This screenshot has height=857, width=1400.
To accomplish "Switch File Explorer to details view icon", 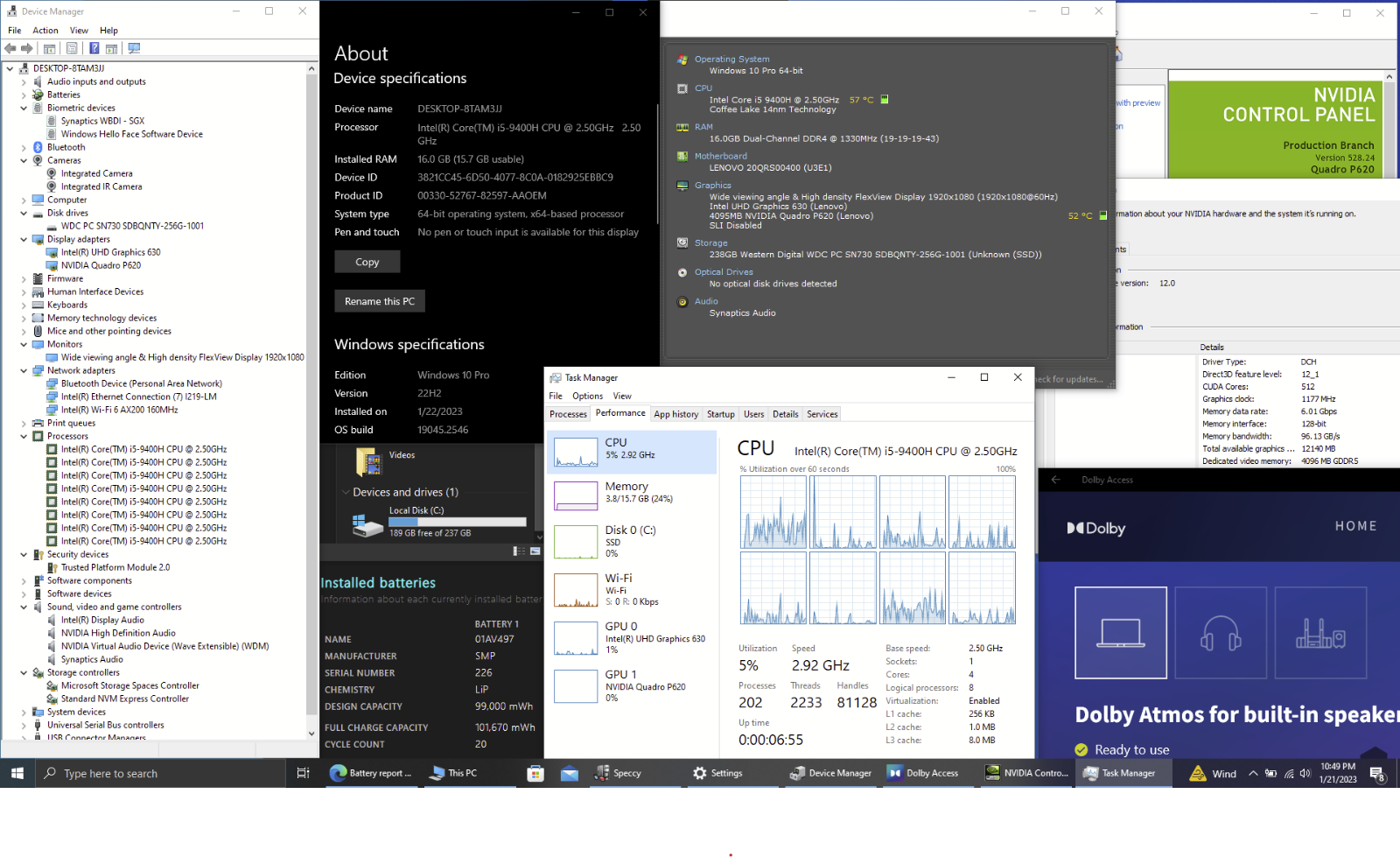I will point(519,551).
